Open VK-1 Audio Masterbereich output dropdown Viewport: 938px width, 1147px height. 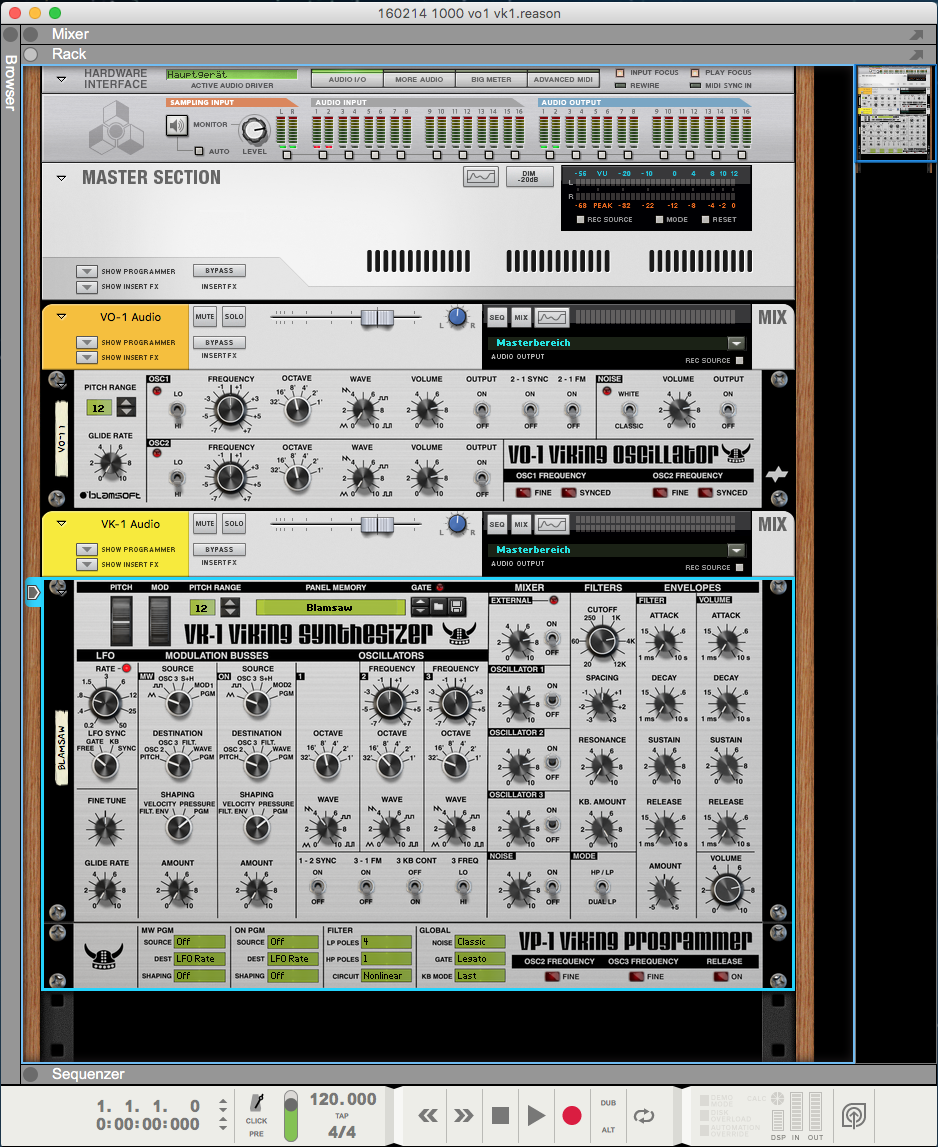(x=736, y=550)
